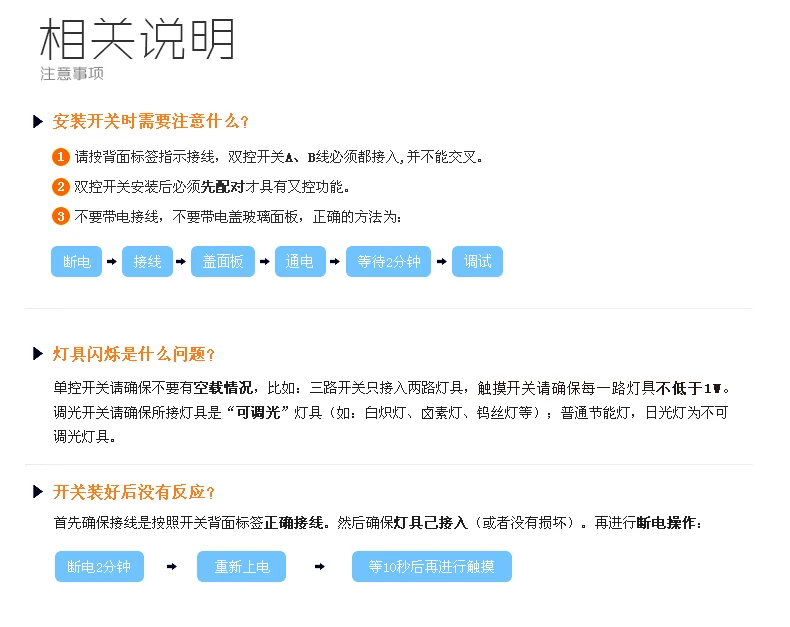
Task: Select the 接线 step button
Action: 147,262
